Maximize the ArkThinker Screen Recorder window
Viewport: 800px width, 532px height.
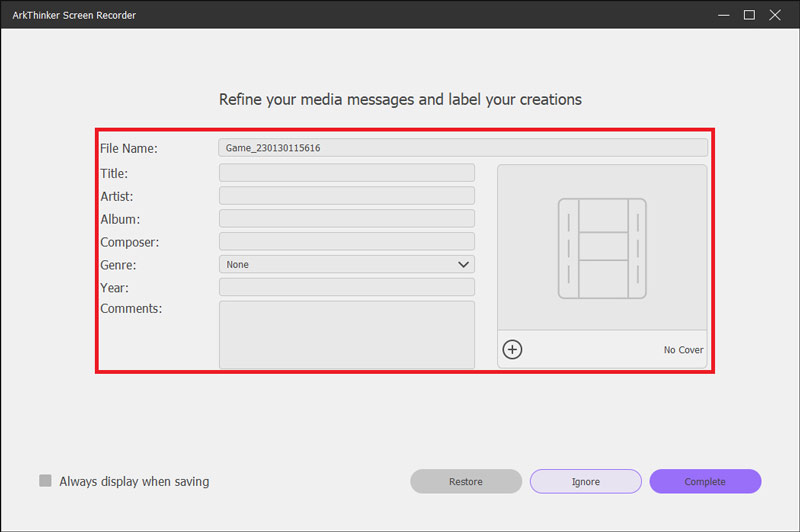pyautogui.click(x=749, y=15)
